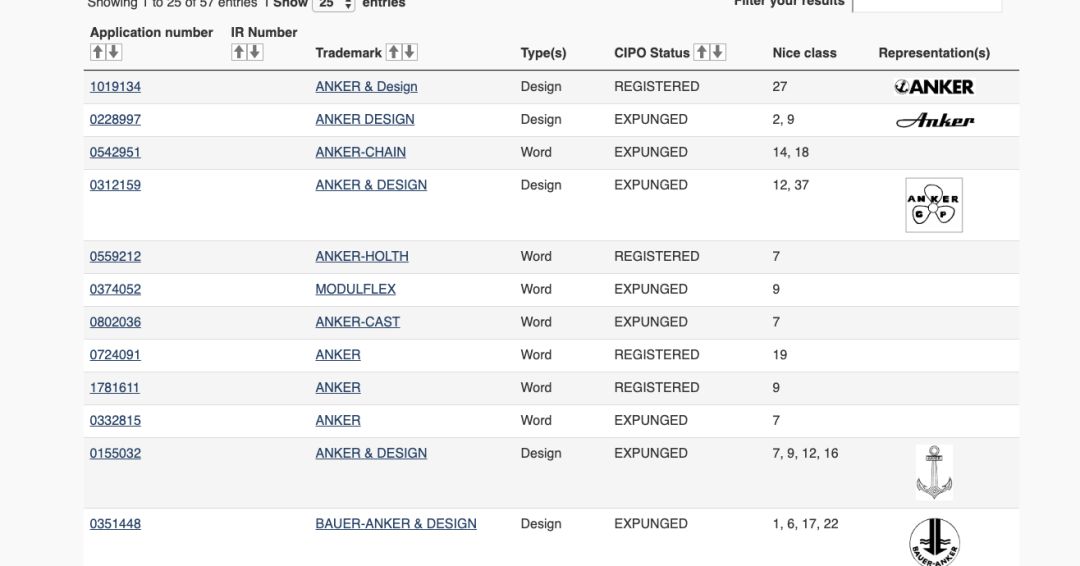View the anchor design image thumbnail
Screen dimensions: 1080x566
(x=933, y=472)
